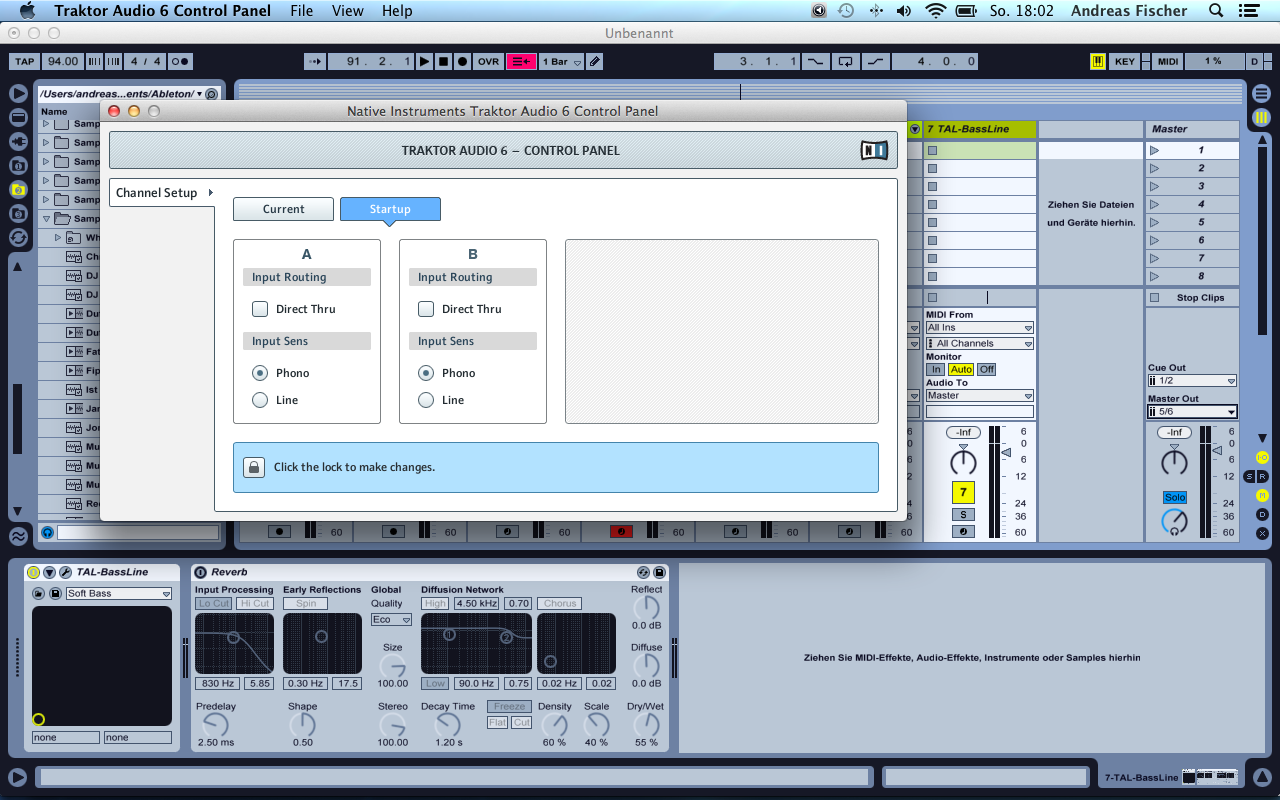The width and height of the screenshot is (1280, 800).
Task: Click the TAP tempo button
Action: tap(25, 62)
